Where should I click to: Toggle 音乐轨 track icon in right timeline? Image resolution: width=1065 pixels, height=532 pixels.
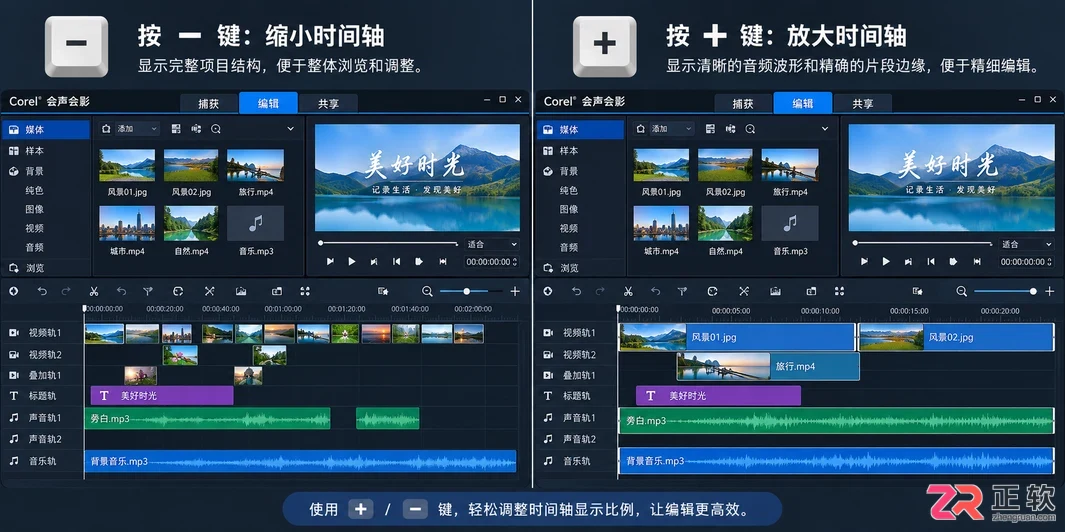[548, 461]
